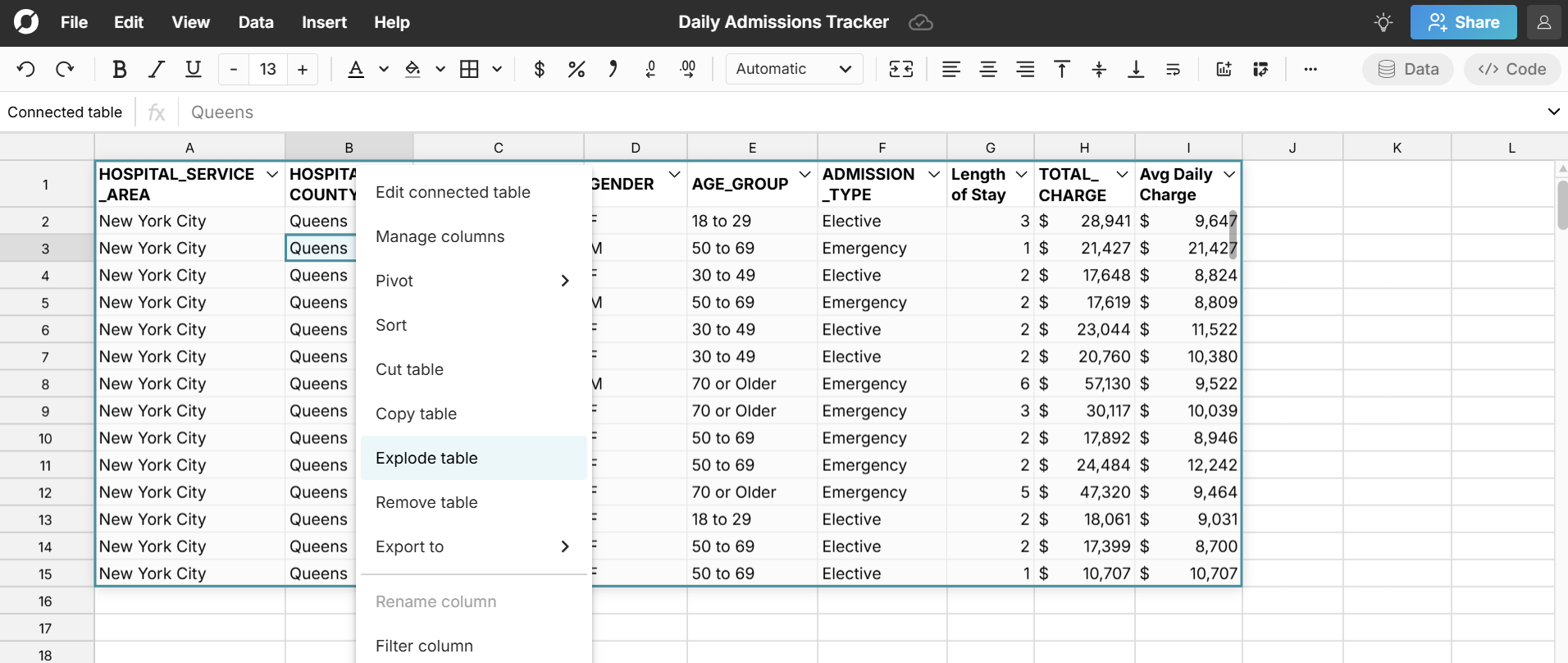
Task: Align content to bottom vertically
Action: pos(1136,69)
